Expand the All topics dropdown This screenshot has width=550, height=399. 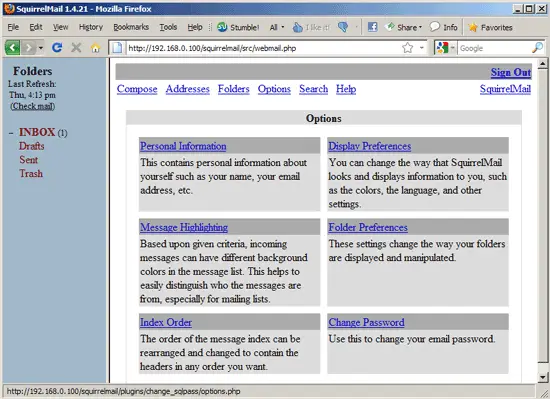coord(277,27)
